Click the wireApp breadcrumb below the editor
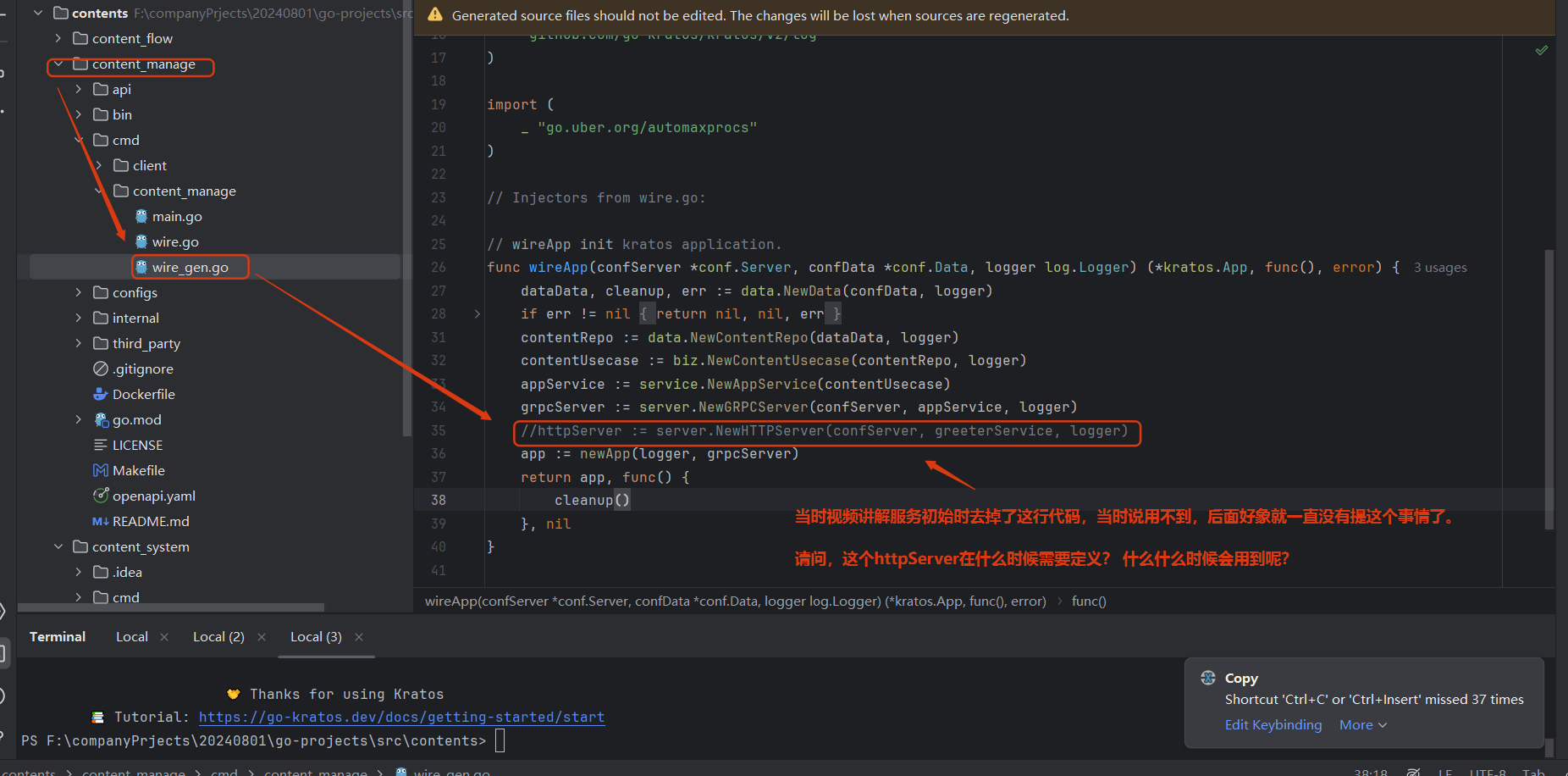The image size is (1568, 776). pos(735,601)
